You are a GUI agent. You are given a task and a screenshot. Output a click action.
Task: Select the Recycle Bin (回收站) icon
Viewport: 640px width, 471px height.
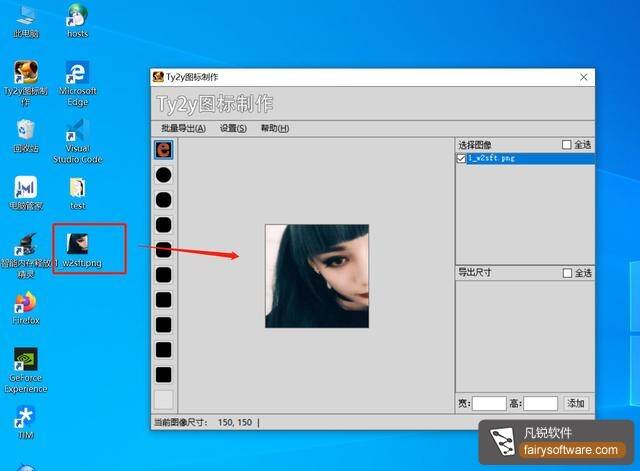click(26, 130)
